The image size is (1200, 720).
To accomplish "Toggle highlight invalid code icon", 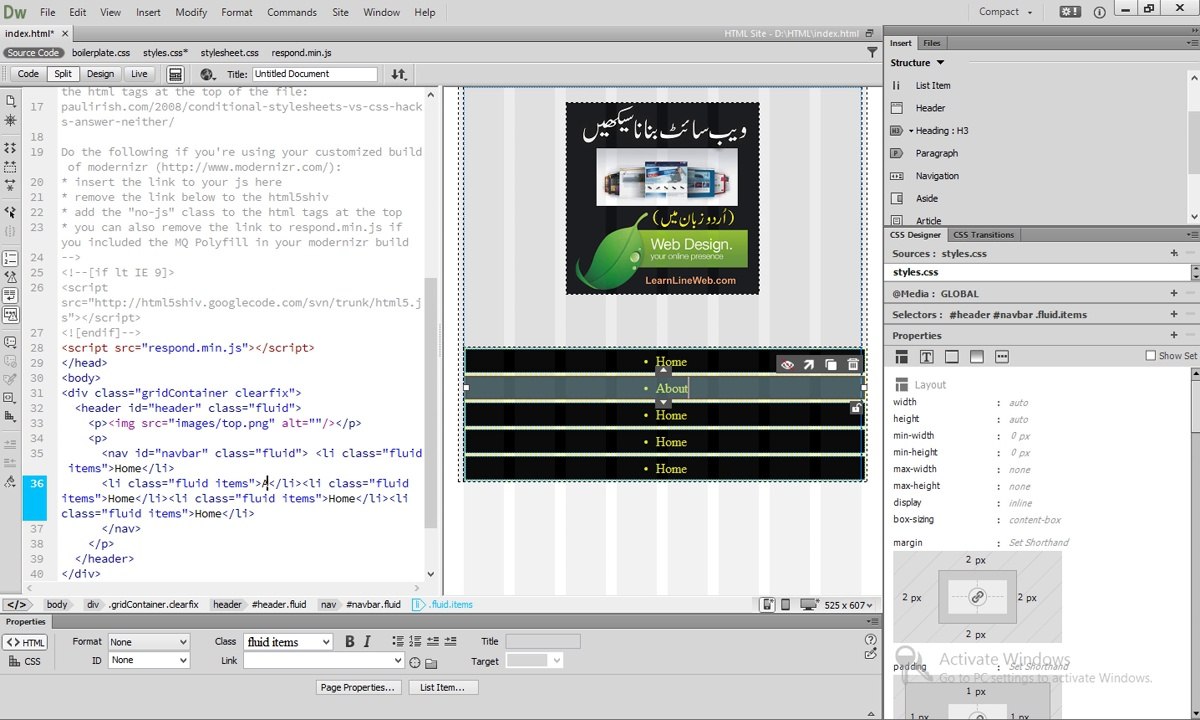I will [x=10, y=277].
